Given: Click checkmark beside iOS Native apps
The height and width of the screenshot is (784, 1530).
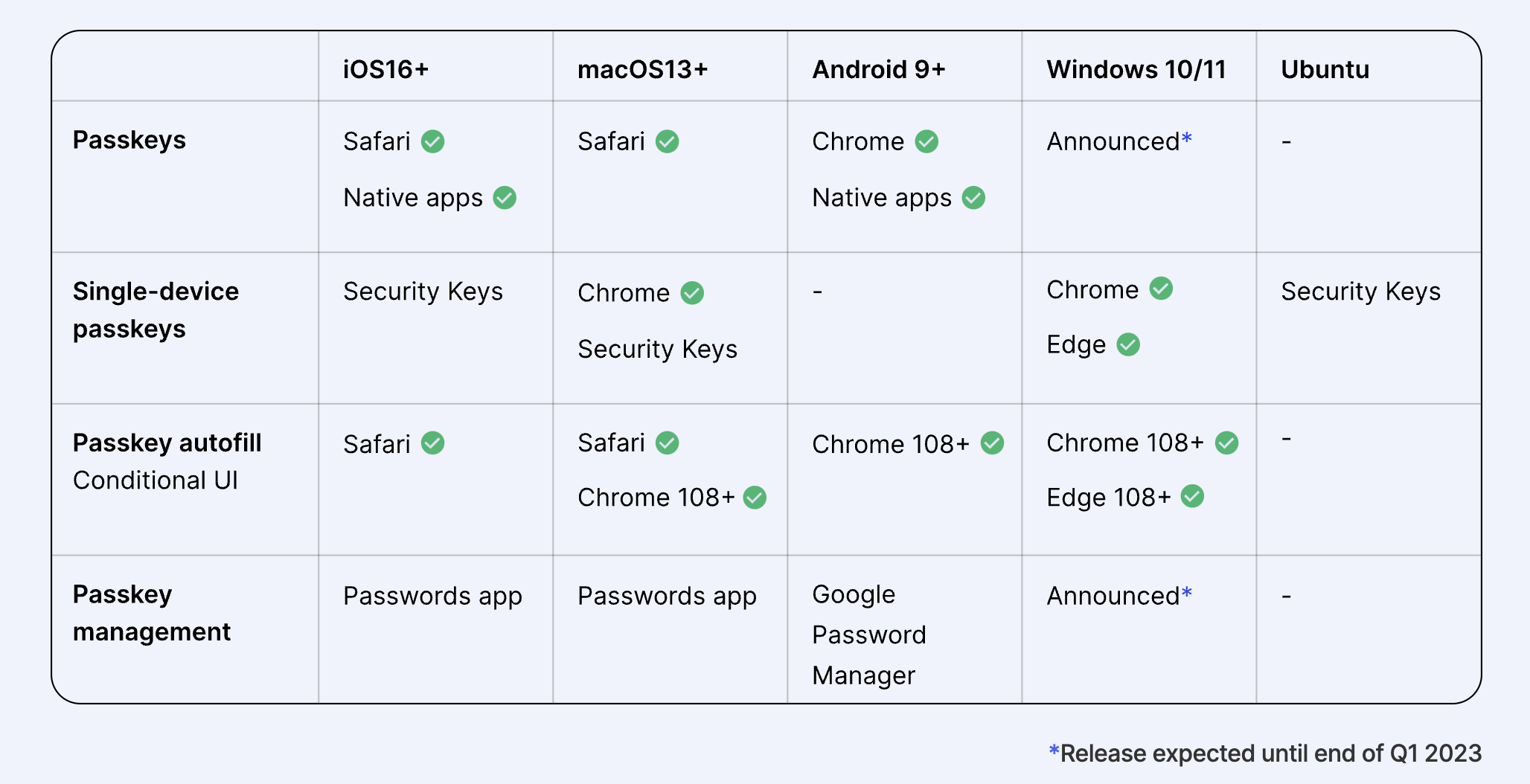Looking at the screenshot, I should pos(505,198).
